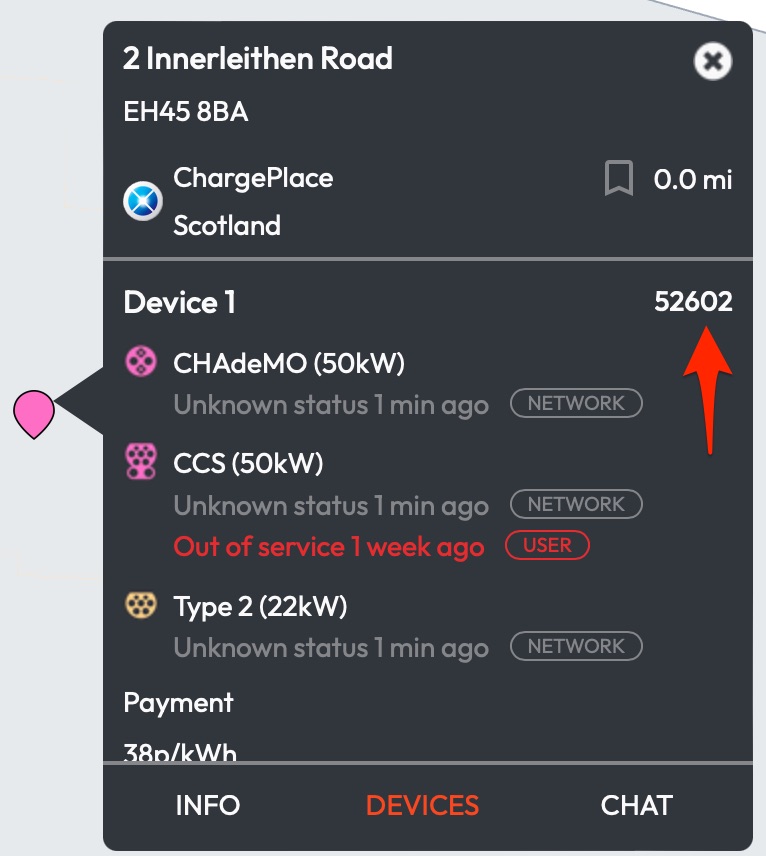Close the charger details popup
This screenshot has width=766, height=856.
click(x=712, y=62)
